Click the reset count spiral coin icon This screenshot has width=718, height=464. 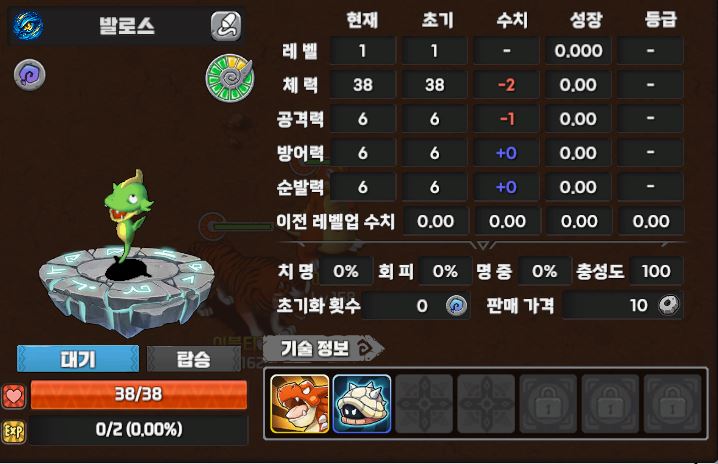point(457,305)
